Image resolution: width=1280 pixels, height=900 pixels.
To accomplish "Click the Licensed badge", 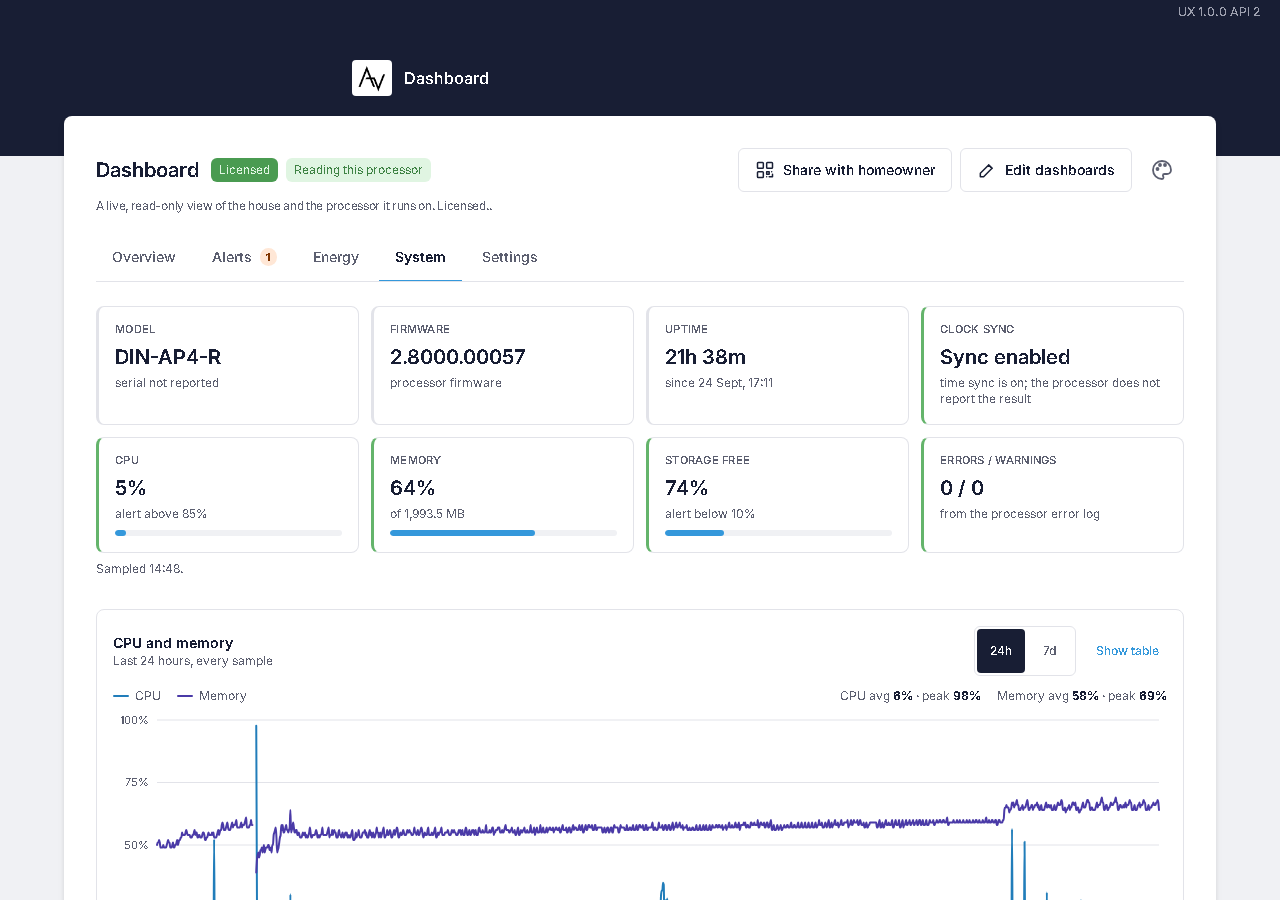I will tap(244, 170).
